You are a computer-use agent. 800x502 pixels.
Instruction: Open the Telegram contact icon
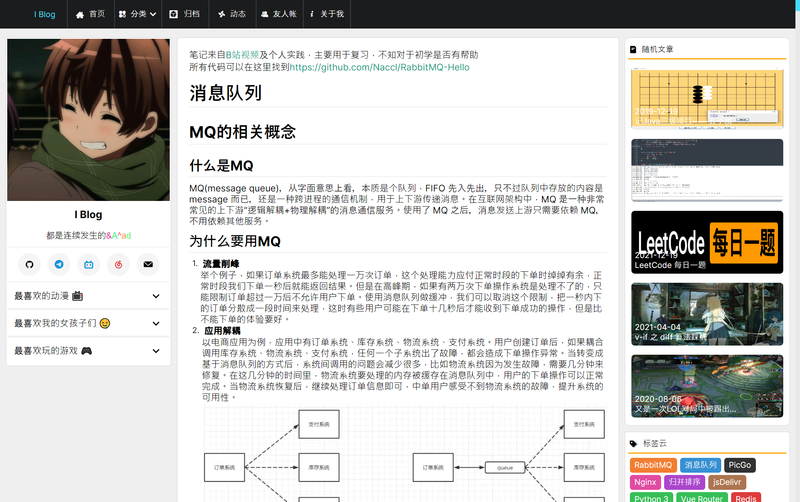click(x=59, y=264)
